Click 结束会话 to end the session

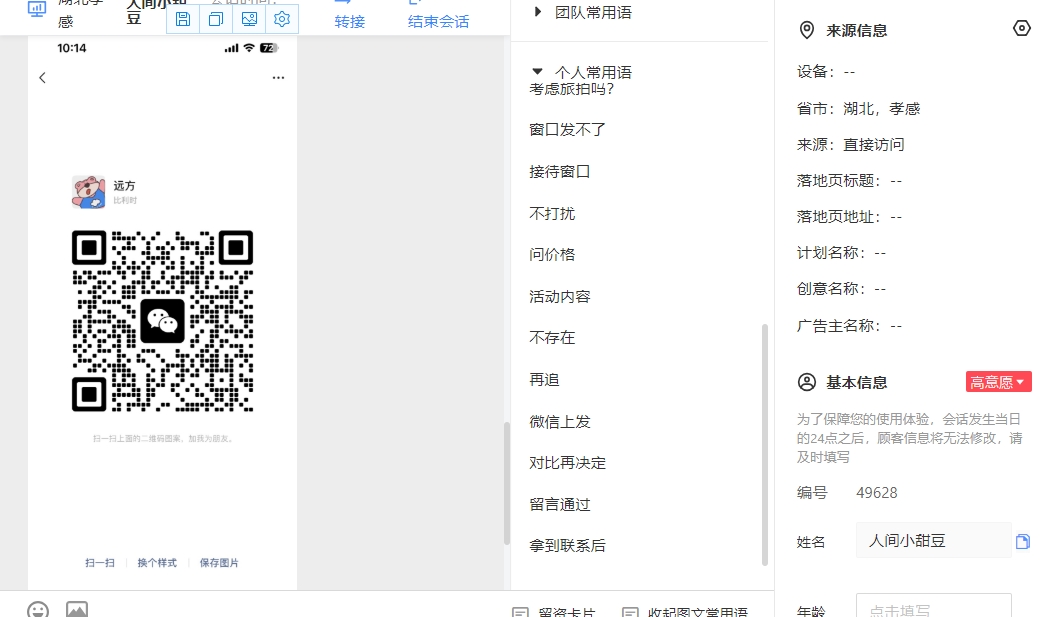(x=438, y=21)
